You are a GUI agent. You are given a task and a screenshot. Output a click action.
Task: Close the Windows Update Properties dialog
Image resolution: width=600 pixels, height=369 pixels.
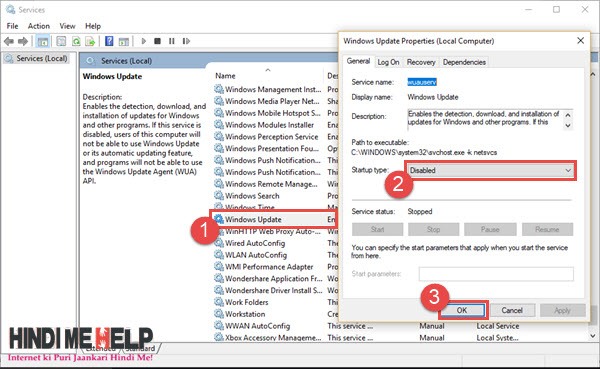[x=580, y=41]
